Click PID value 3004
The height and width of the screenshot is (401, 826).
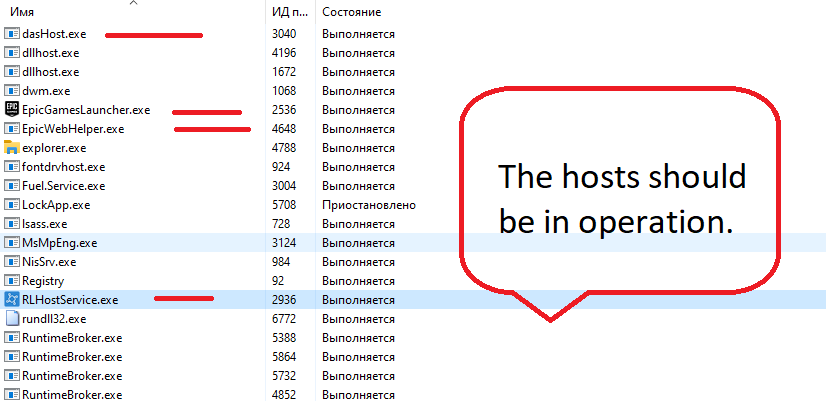pos(284,186)
